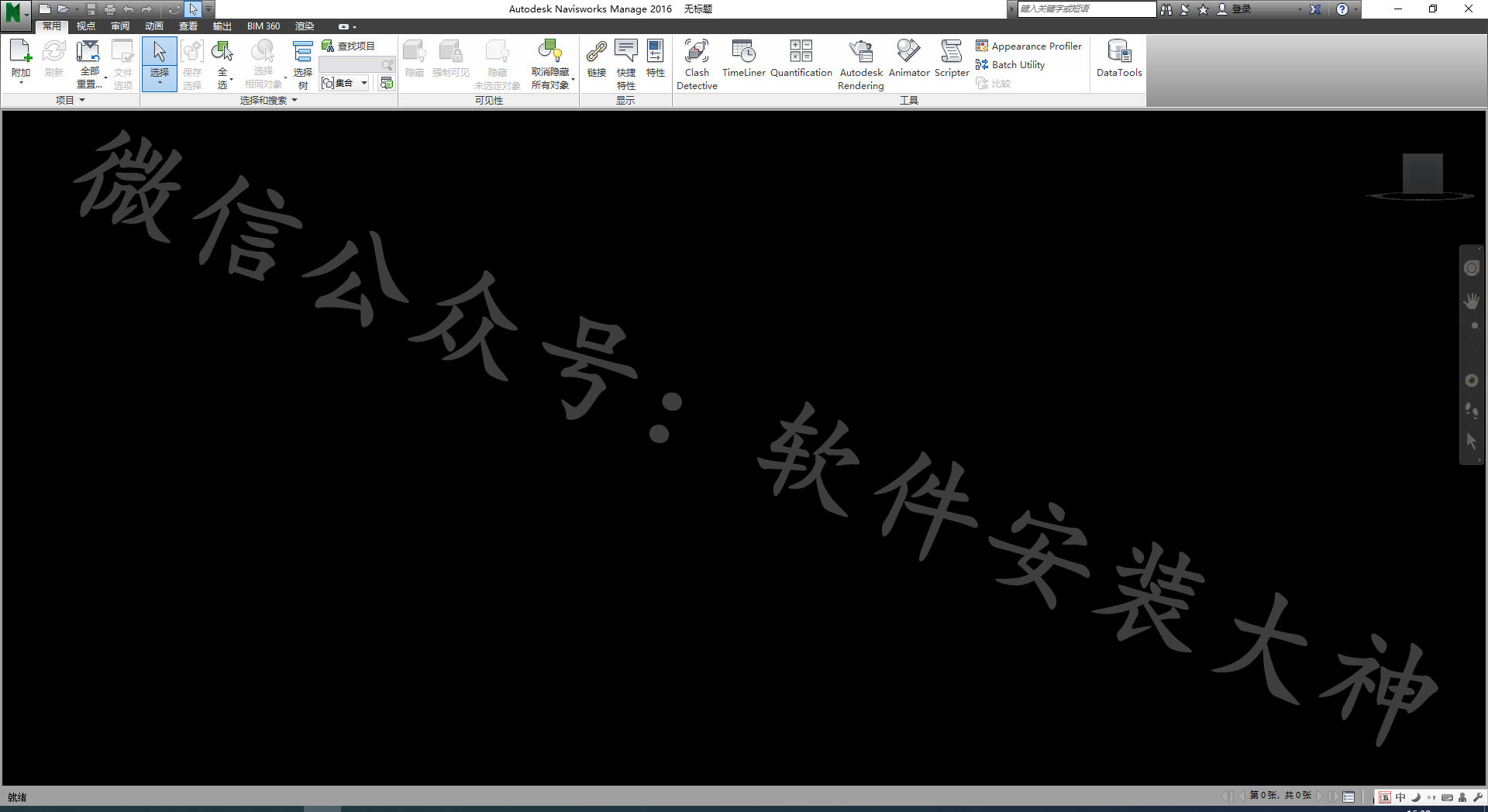
Task: Launch Batch Utility
Action: (x=1010, y=65)
